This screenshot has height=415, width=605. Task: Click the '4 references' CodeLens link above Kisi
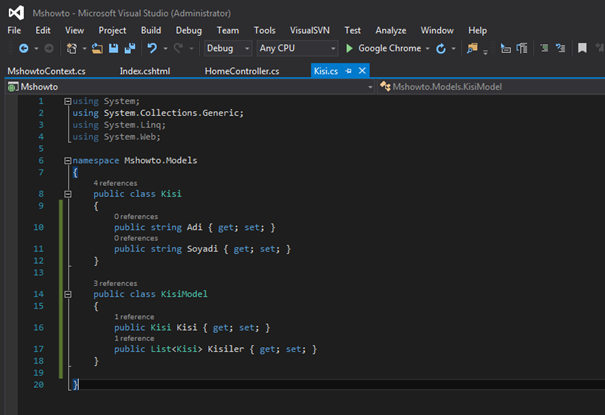[115, 183]
